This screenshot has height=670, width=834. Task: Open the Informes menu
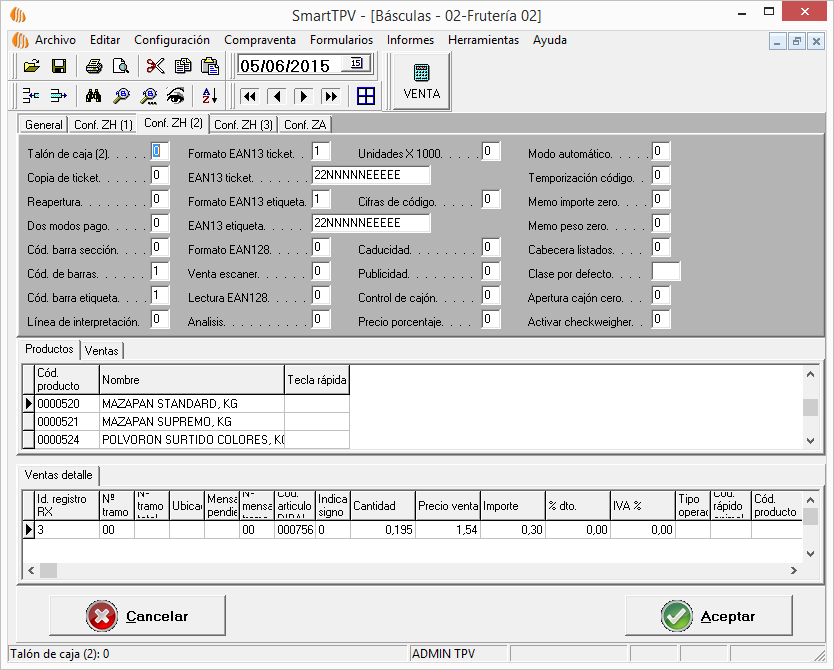[410, 40]
